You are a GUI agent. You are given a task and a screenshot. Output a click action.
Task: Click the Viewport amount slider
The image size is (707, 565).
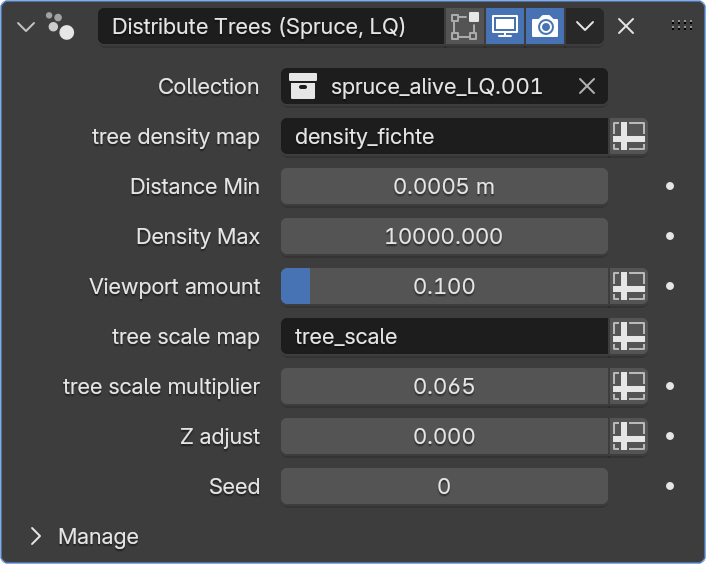(x=444, y=287)
